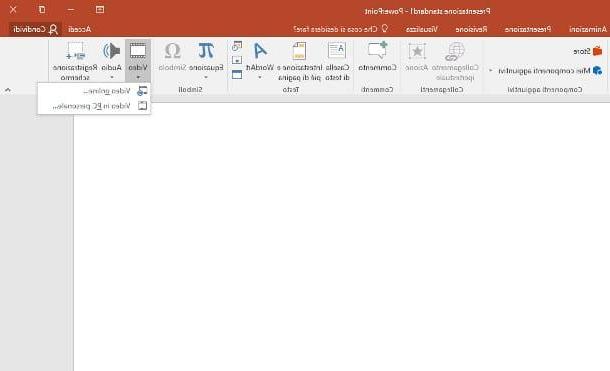Screen dimensions: 610x371
Task: Insert a Collegamento ipertestuale
Action: pyautogui.click(x=455, y=60)
